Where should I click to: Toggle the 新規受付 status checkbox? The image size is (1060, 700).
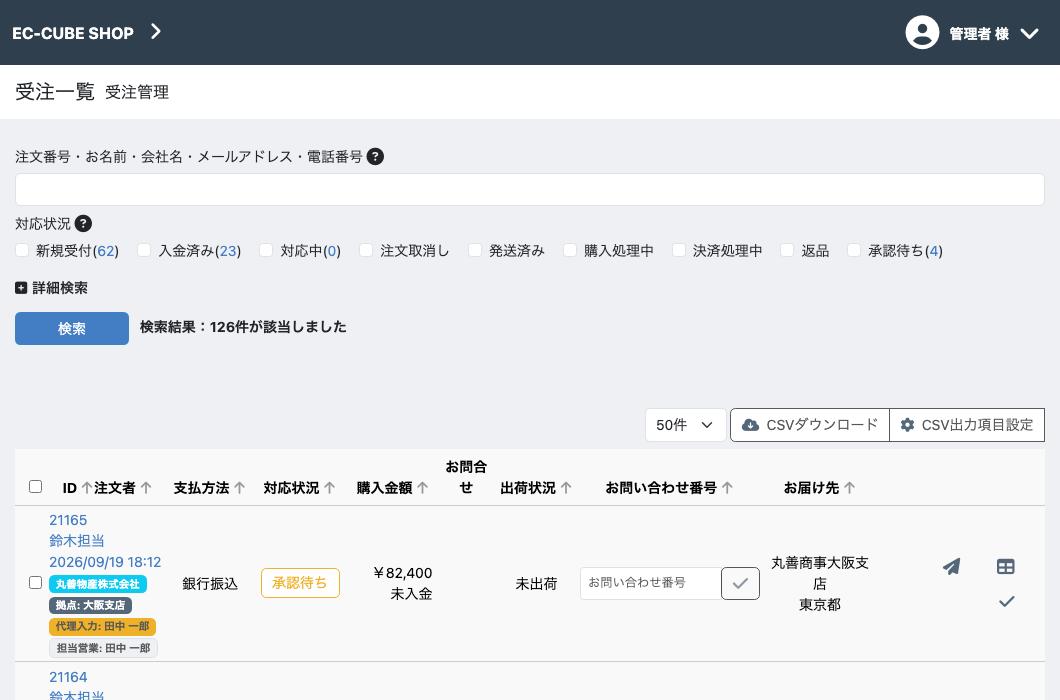click(x=22, y=250)
